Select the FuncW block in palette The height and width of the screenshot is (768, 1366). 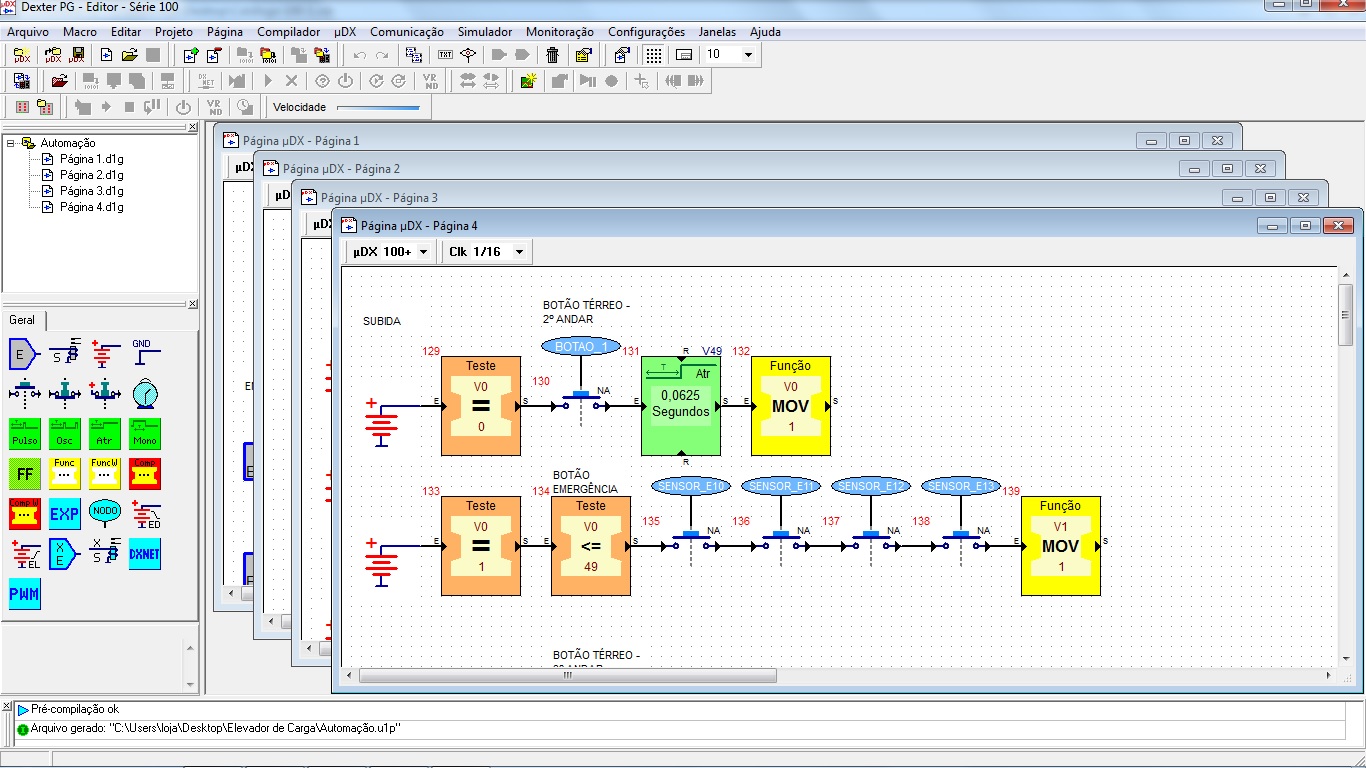coord(104,473)
